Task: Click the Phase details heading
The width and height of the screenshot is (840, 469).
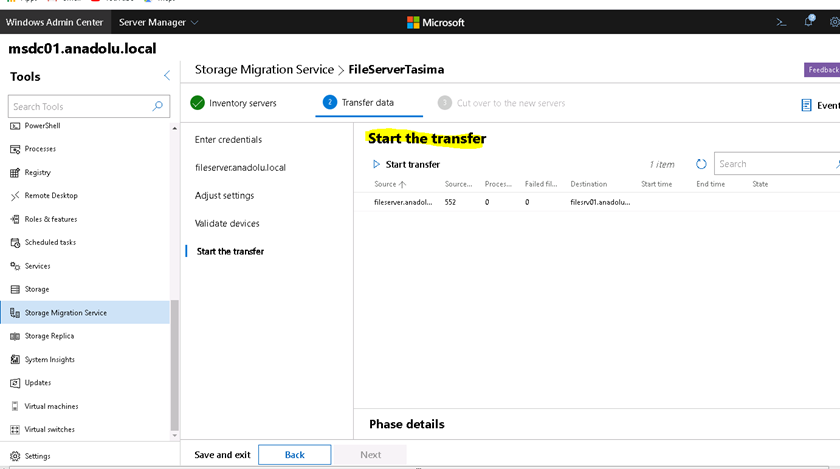Action: [407, 424]
